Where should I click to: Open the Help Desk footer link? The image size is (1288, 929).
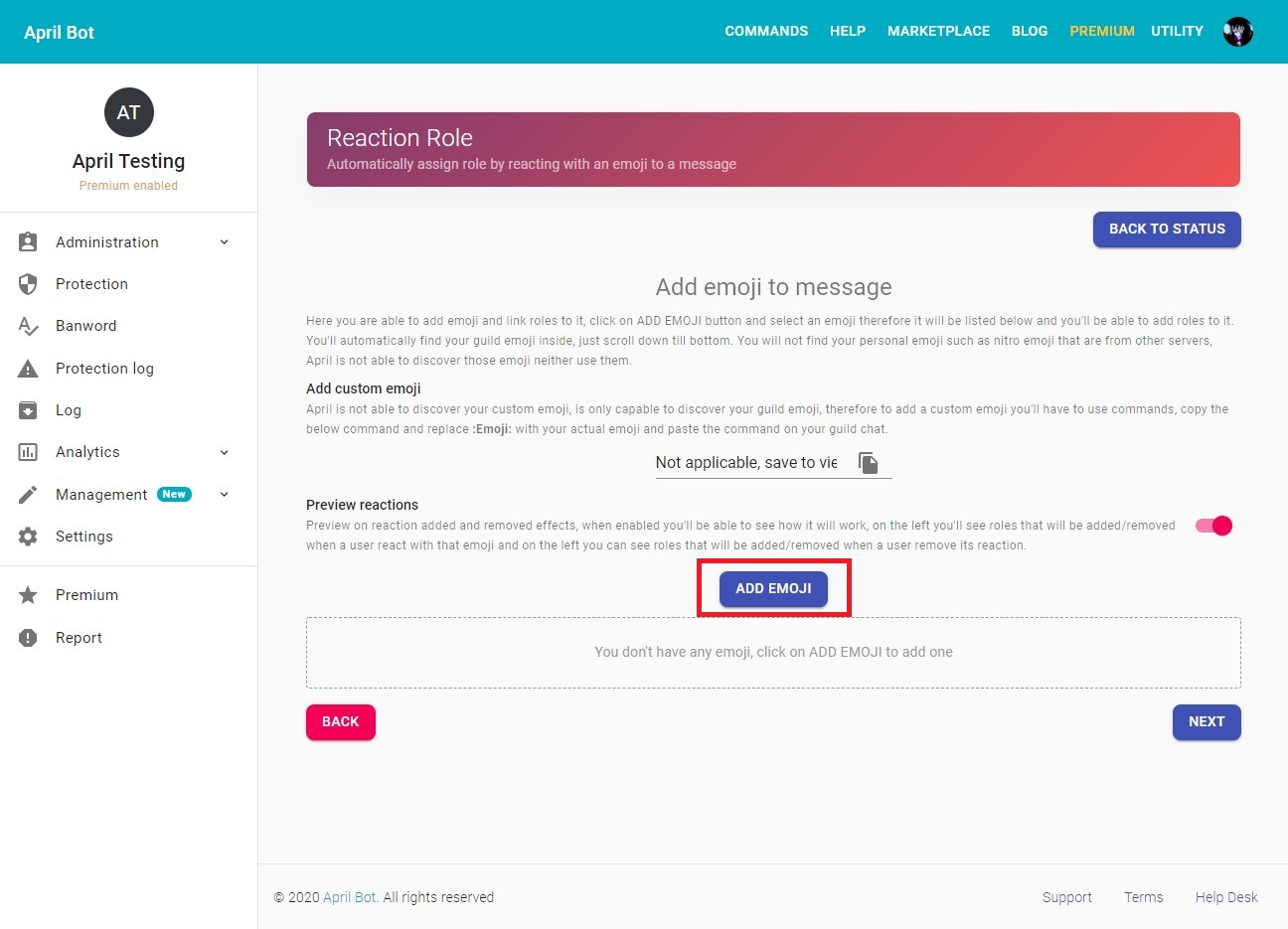coord(1226,897)
